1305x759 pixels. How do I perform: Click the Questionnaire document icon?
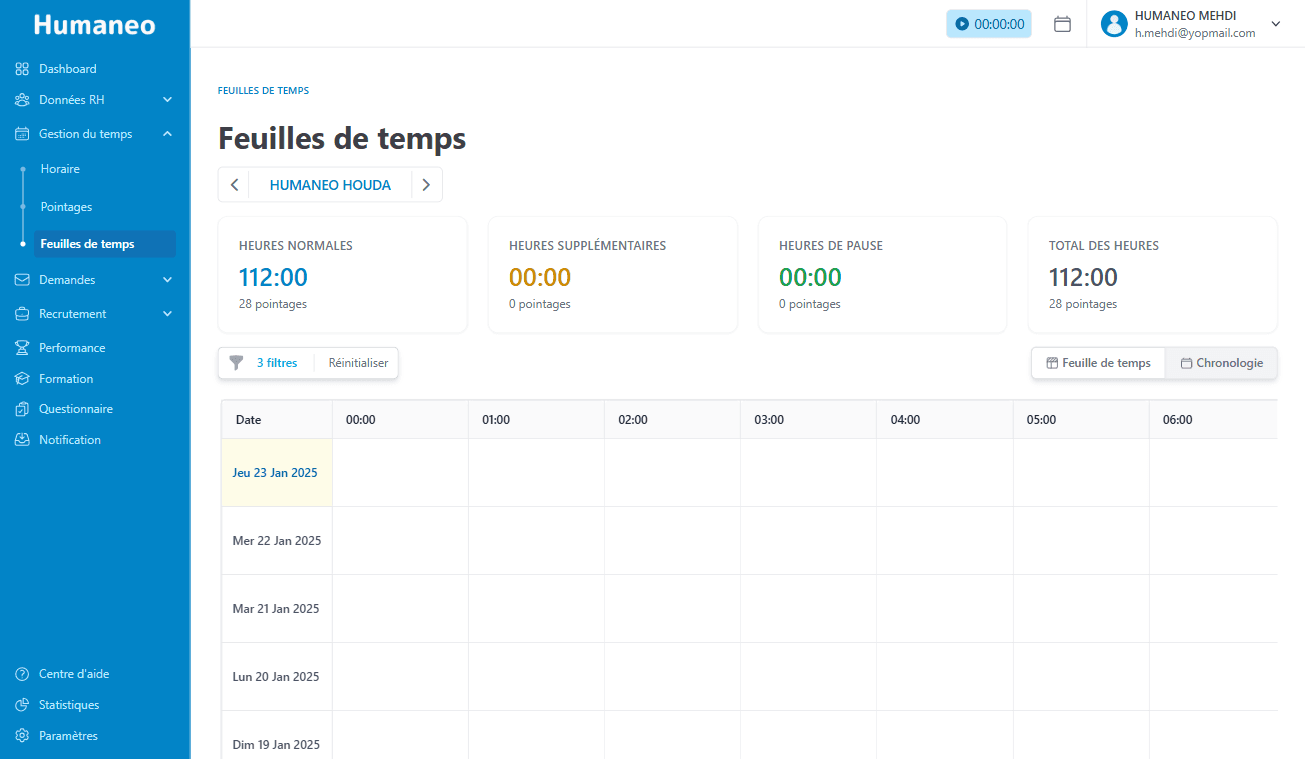pyautogui.click(x=21, y=408)
